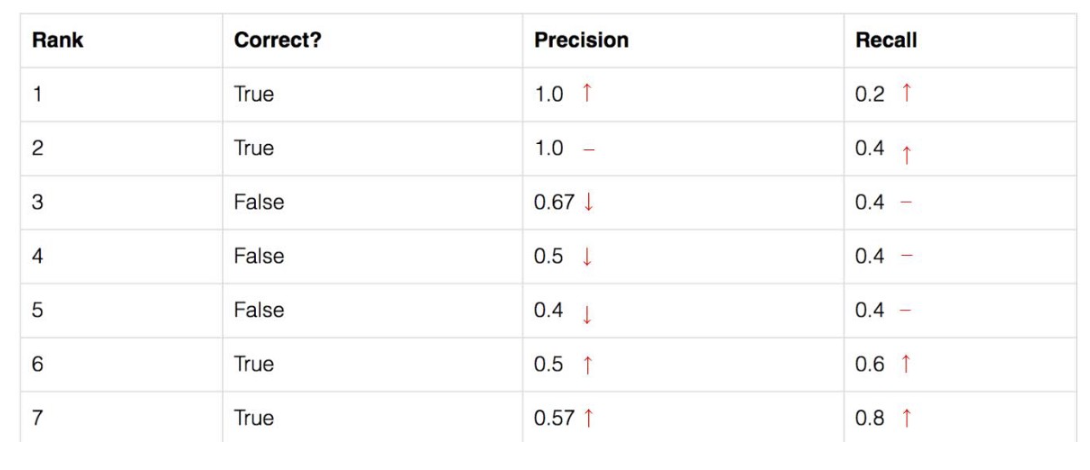Click the up arrow beside precision 0.5 in rank 6
This screenshot has height=470, width=1090.
[587, 364]
